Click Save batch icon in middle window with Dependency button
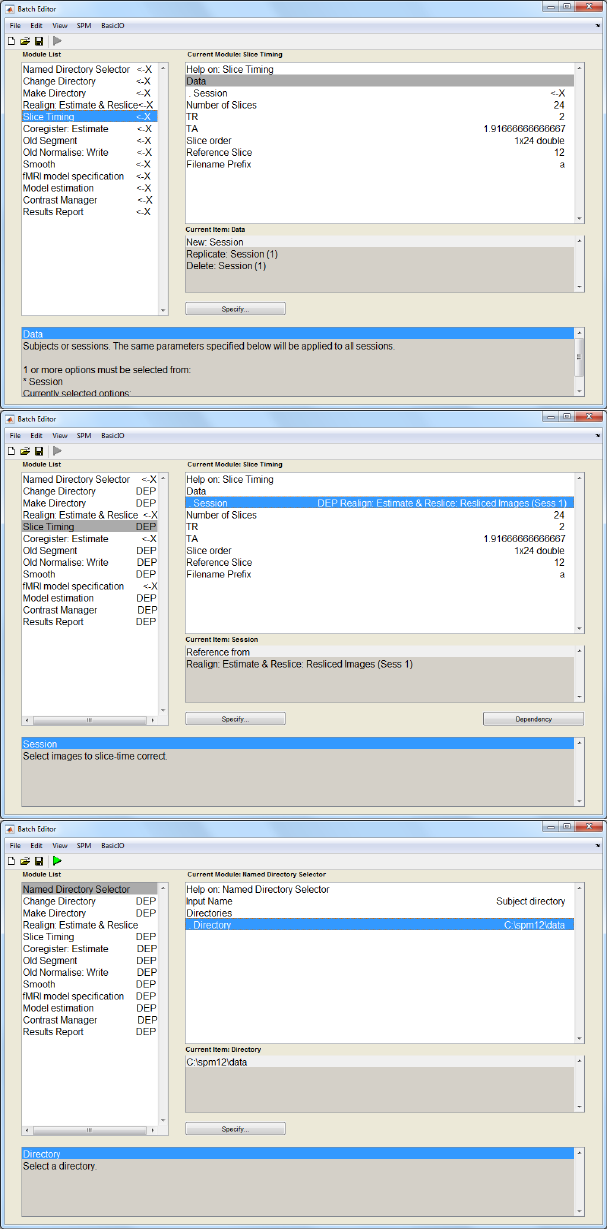Viewport: 607px width, 1229px height. (x=38, y=451)
